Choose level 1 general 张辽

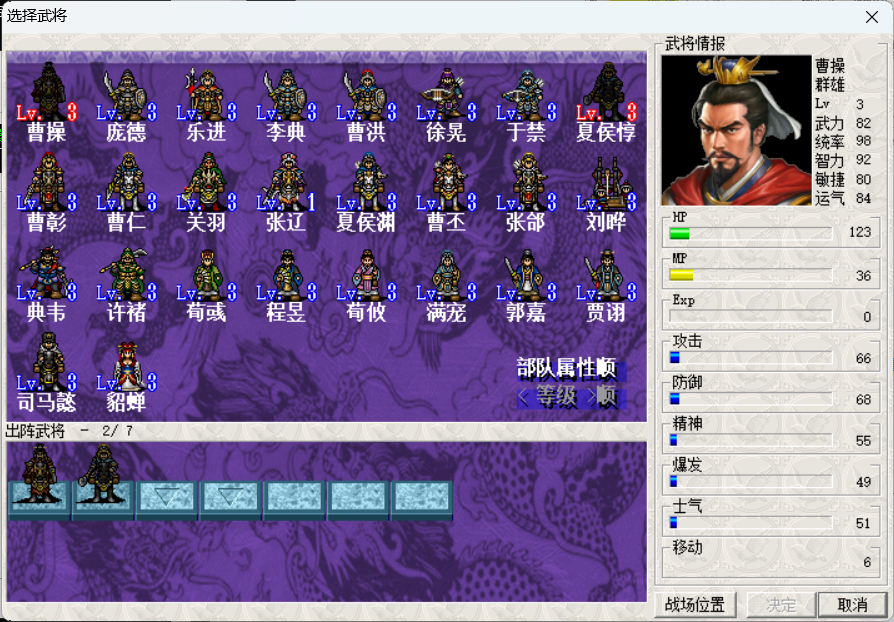coord(286,193)
